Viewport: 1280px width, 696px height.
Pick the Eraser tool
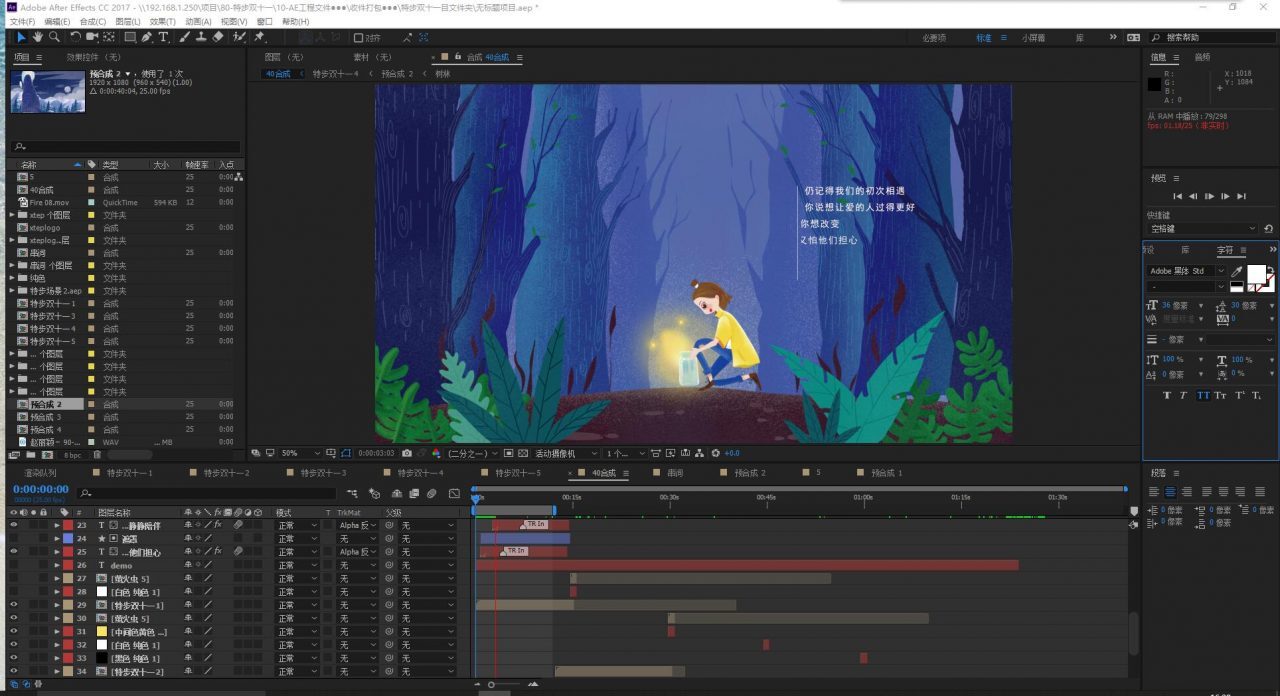[219, 37]
